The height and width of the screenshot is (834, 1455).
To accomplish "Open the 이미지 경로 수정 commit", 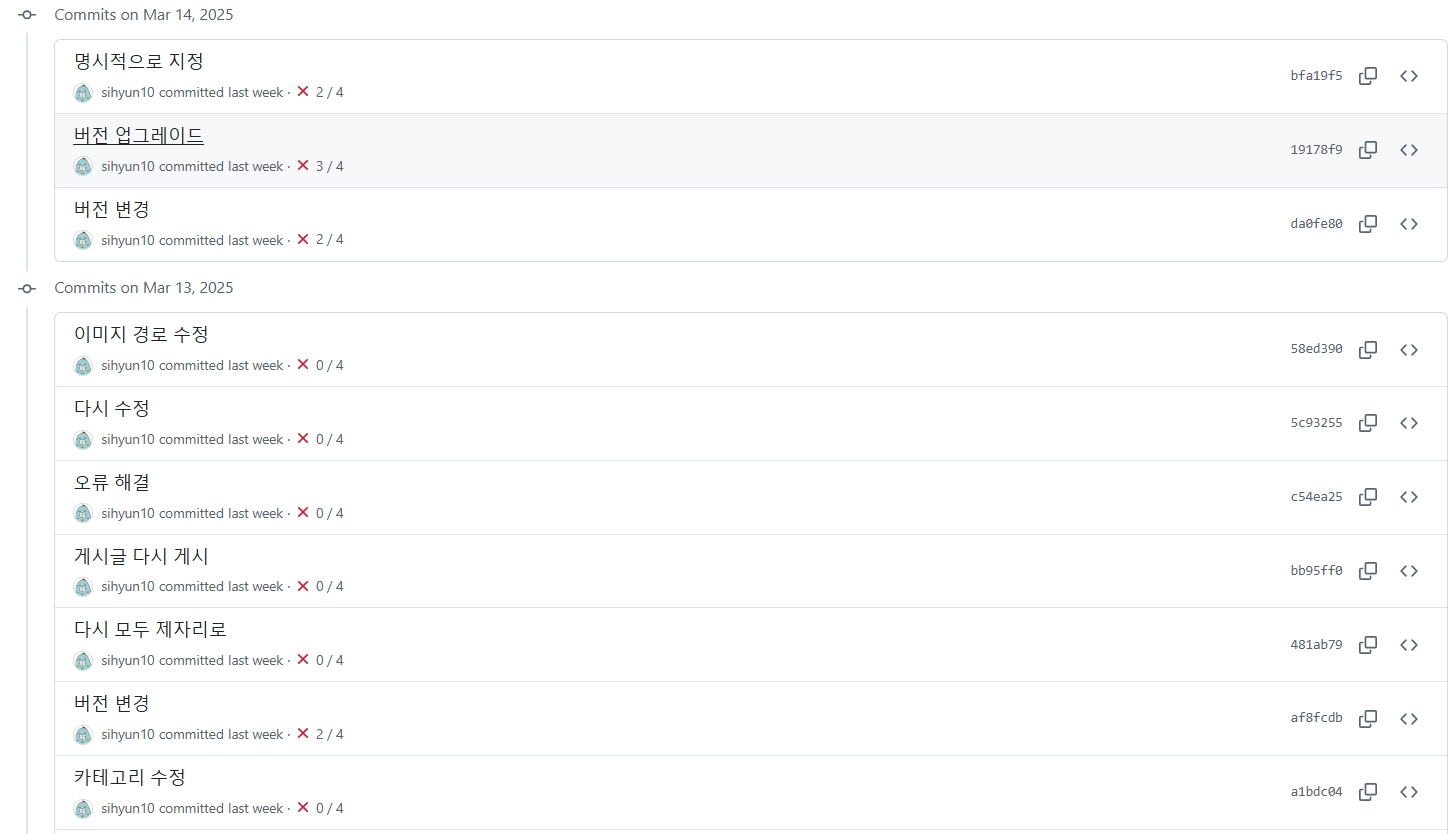I will (141, 335).
